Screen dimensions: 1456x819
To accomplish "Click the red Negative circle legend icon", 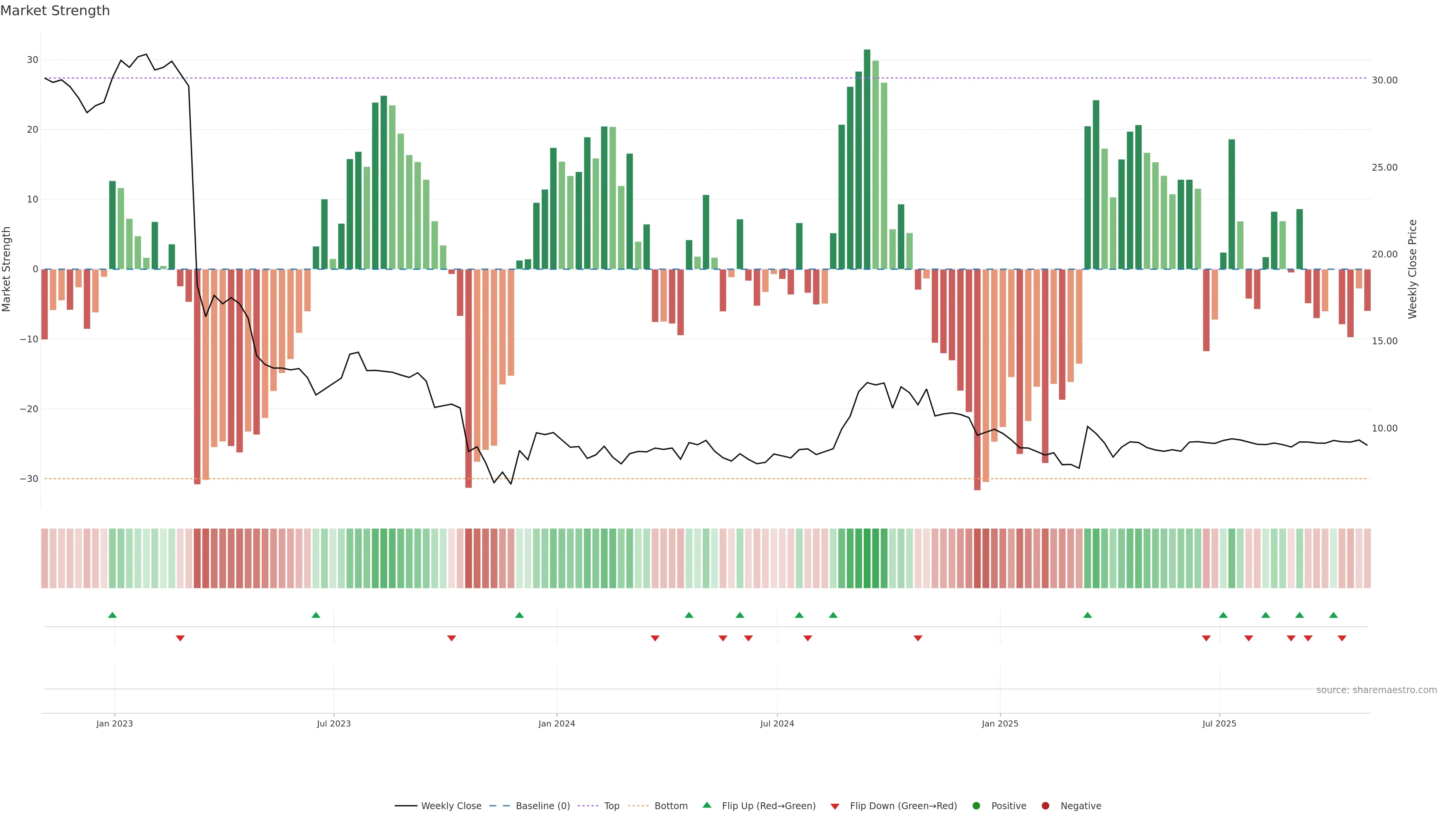I will (x=1045, y=806).
